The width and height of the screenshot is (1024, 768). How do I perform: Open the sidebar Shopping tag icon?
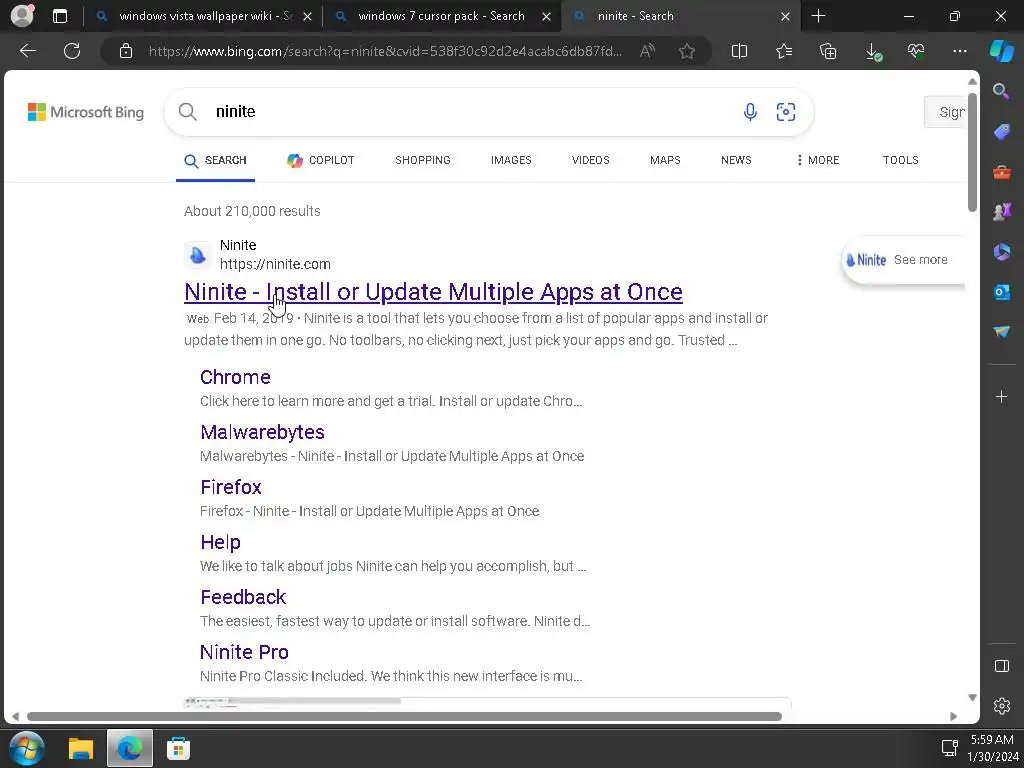click(x=1001, y=132)
